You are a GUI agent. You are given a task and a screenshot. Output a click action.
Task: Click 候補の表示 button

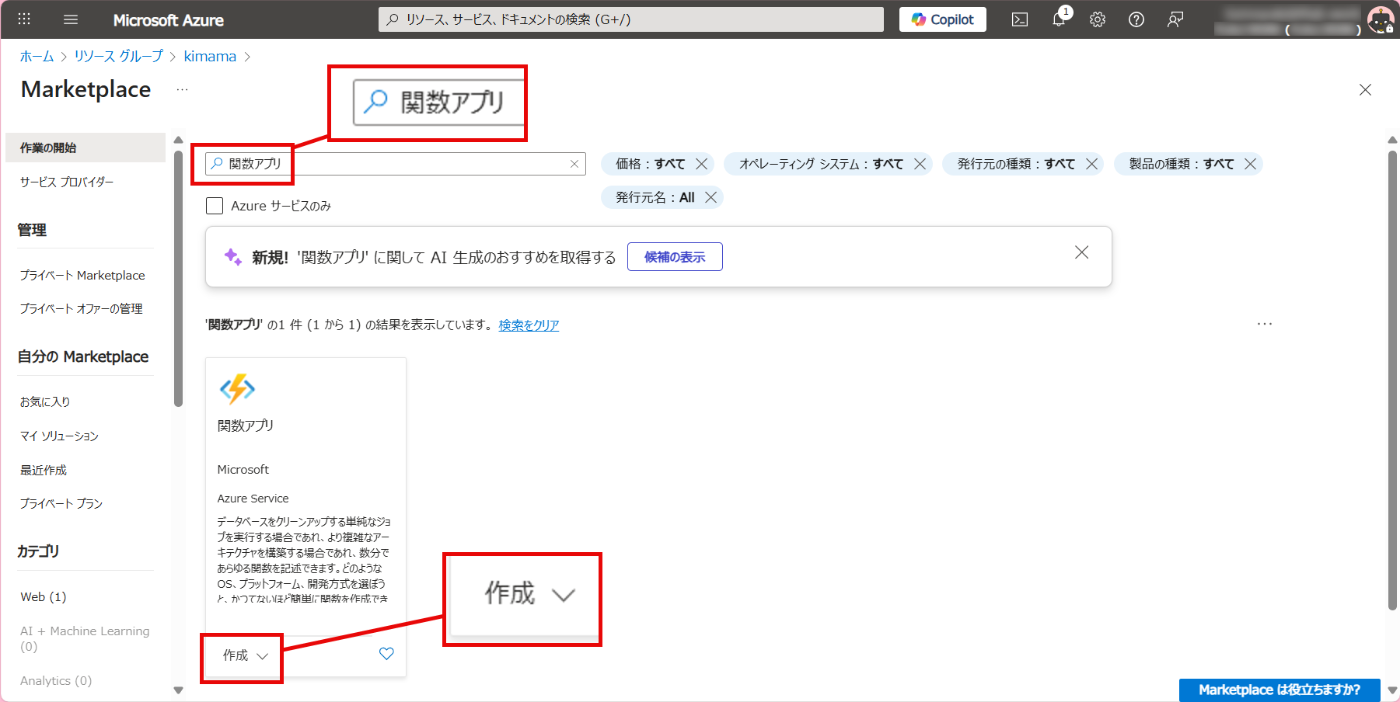675,257
